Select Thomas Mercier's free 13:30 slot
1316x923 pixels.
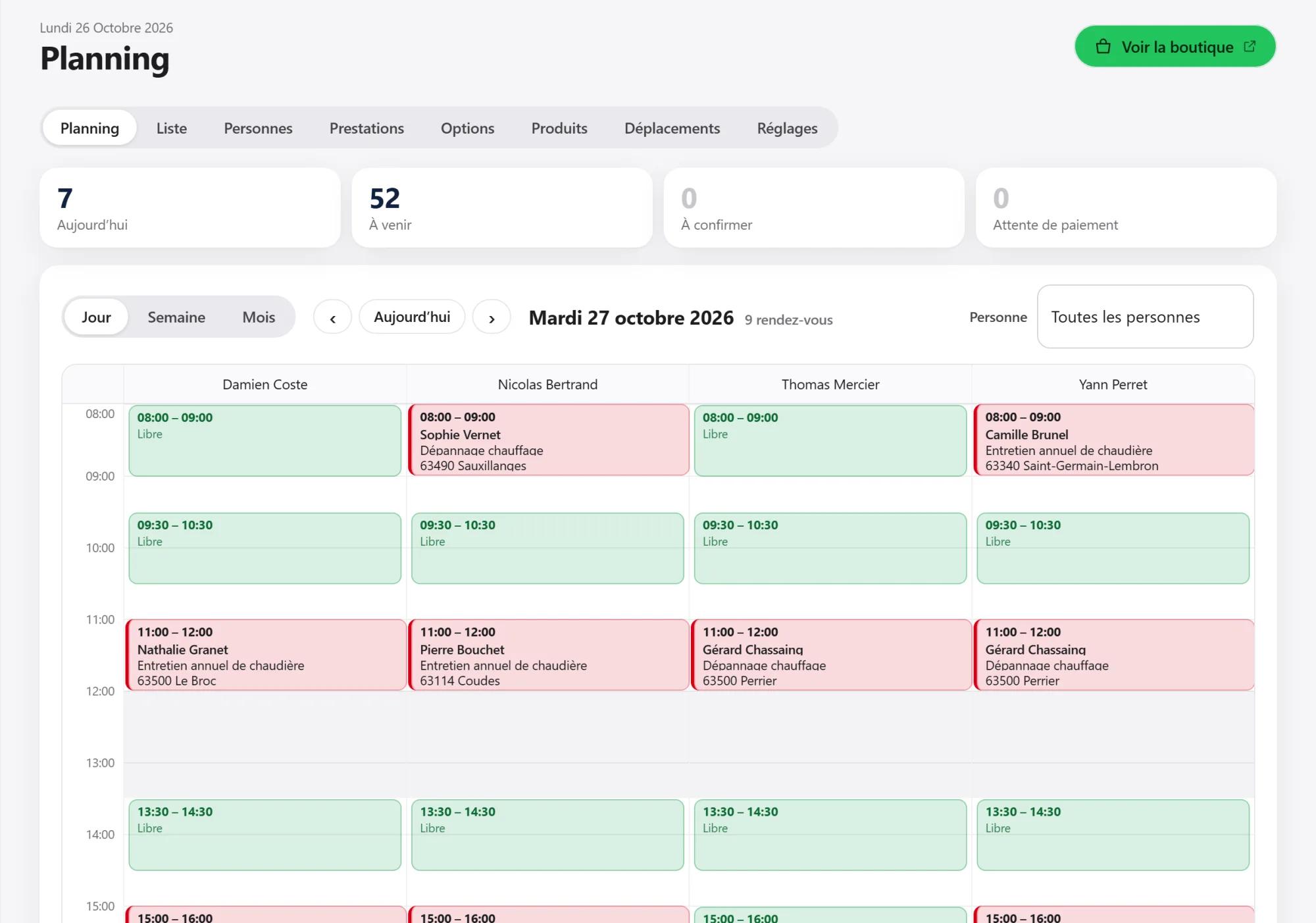(830, 835)
